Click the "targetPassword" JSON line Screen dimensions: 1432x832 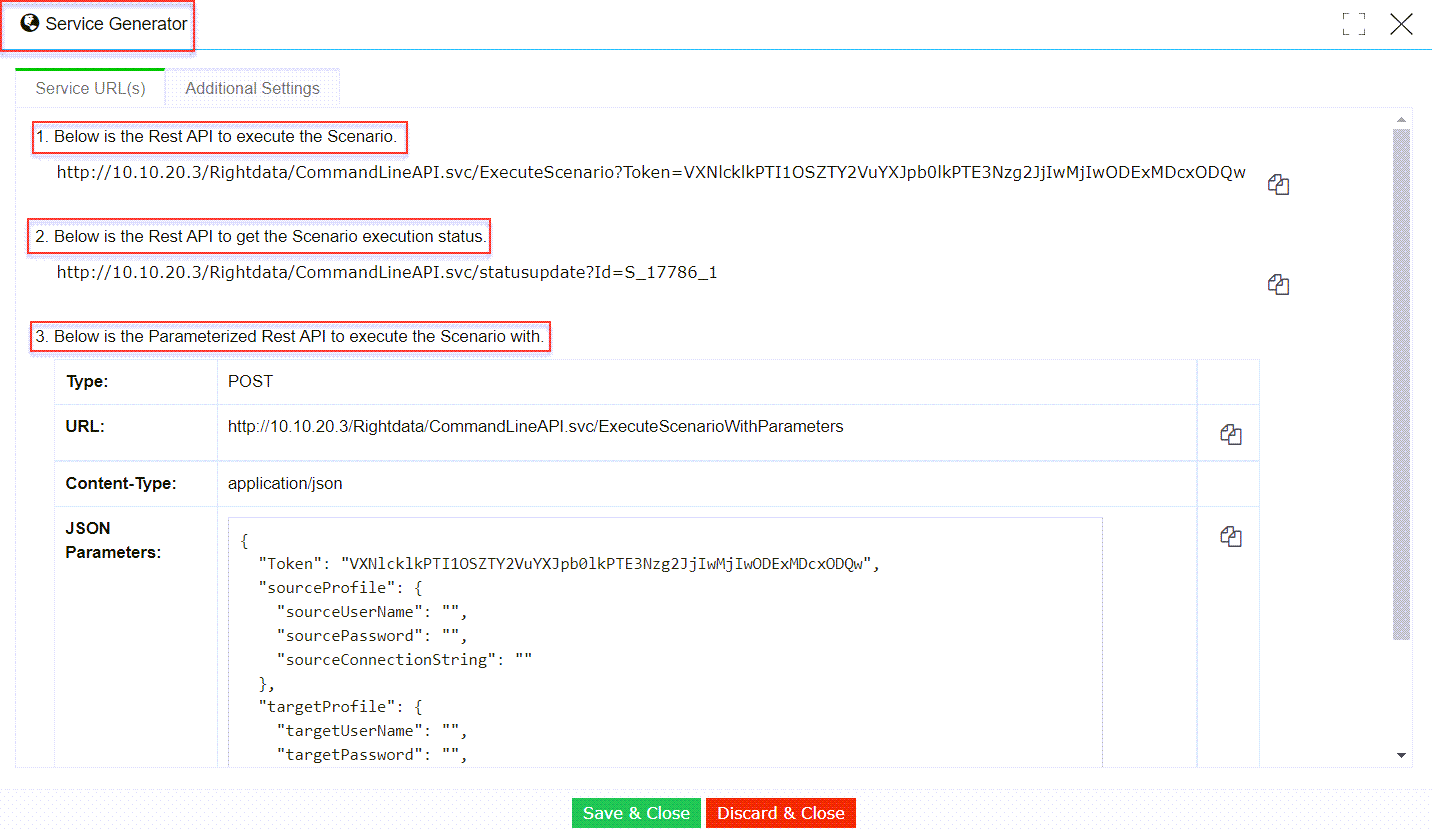click(x=372, y=755)
